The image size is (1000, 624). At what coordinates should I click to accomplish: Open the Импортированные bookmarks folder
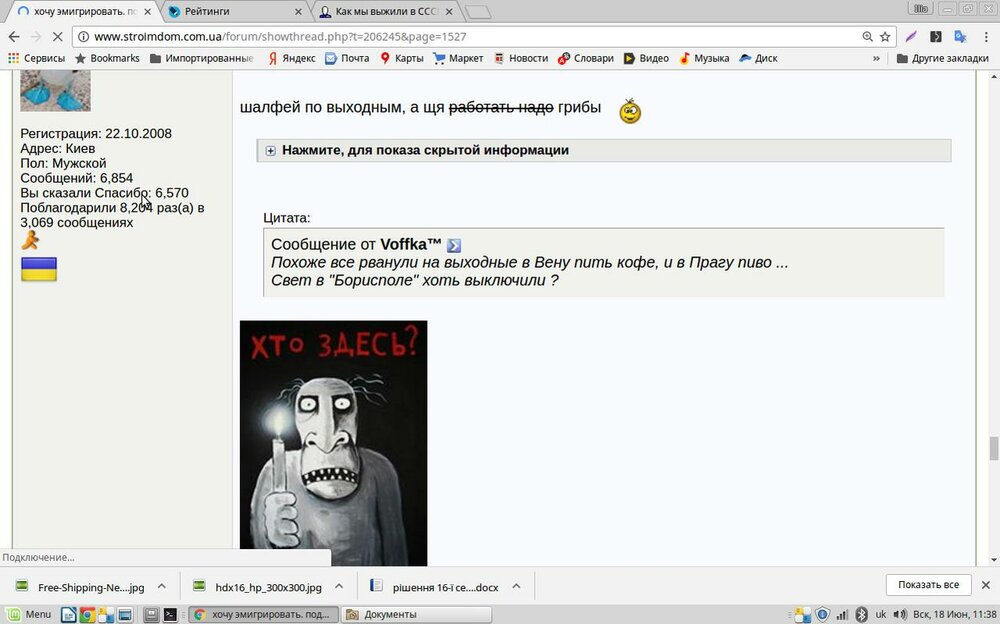click(x=202, y=58)
